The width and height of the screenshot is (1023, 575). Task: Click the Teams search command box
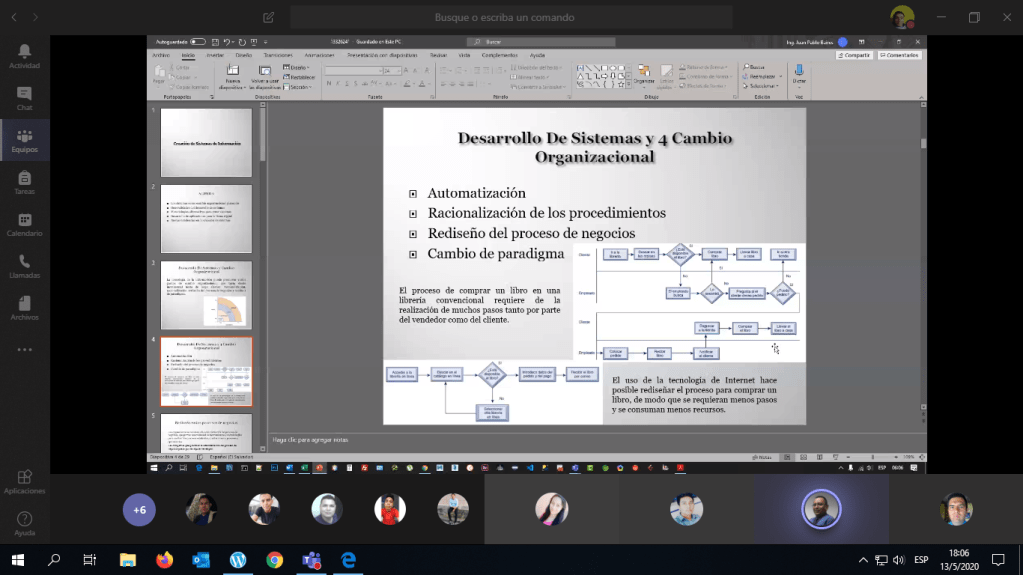511,17
